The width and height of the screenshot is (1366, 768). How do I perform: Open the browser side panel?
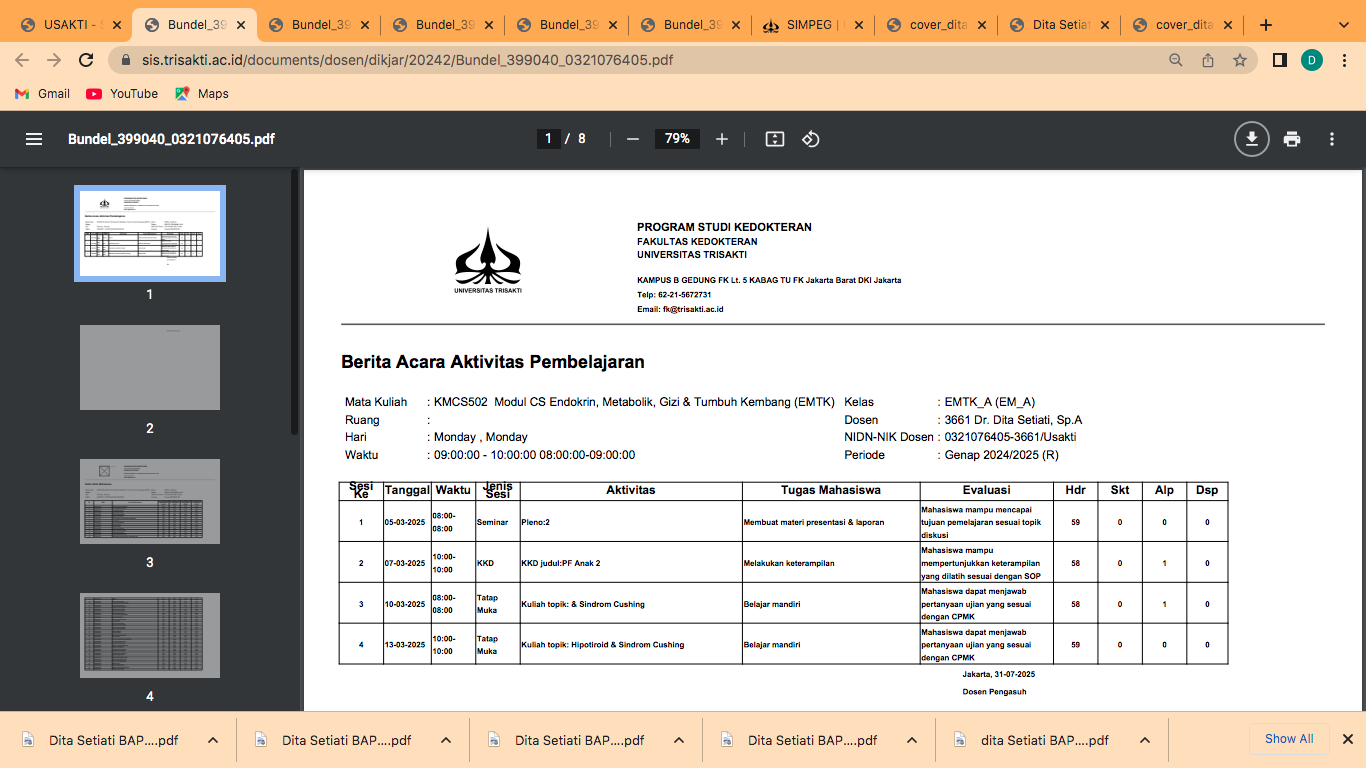[1279, 60]
